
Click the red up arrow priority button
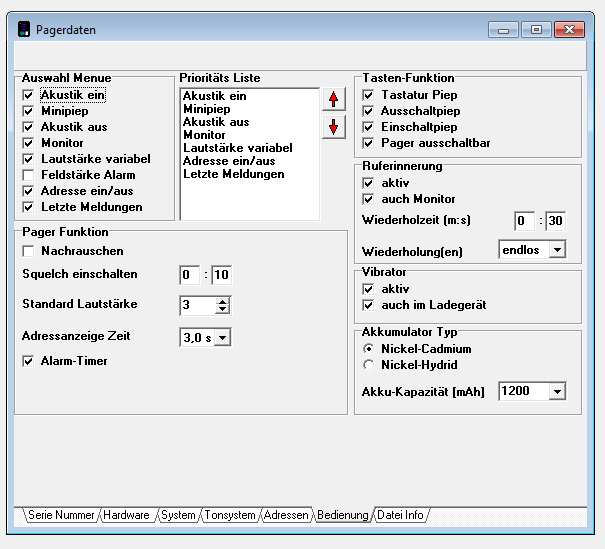click(x=333, y=98)
